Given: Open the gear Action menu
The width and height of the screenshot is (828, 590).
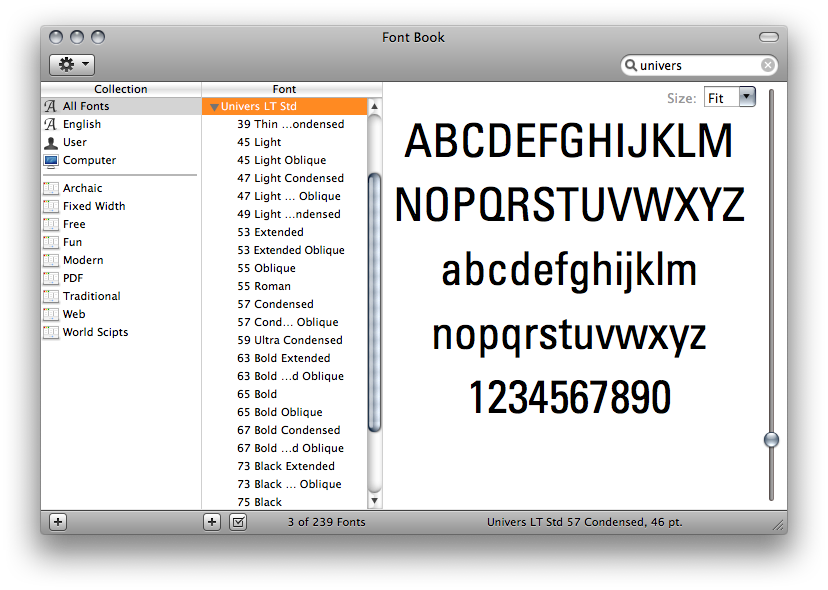Looking at the screenshot, I should click(72, 65).
